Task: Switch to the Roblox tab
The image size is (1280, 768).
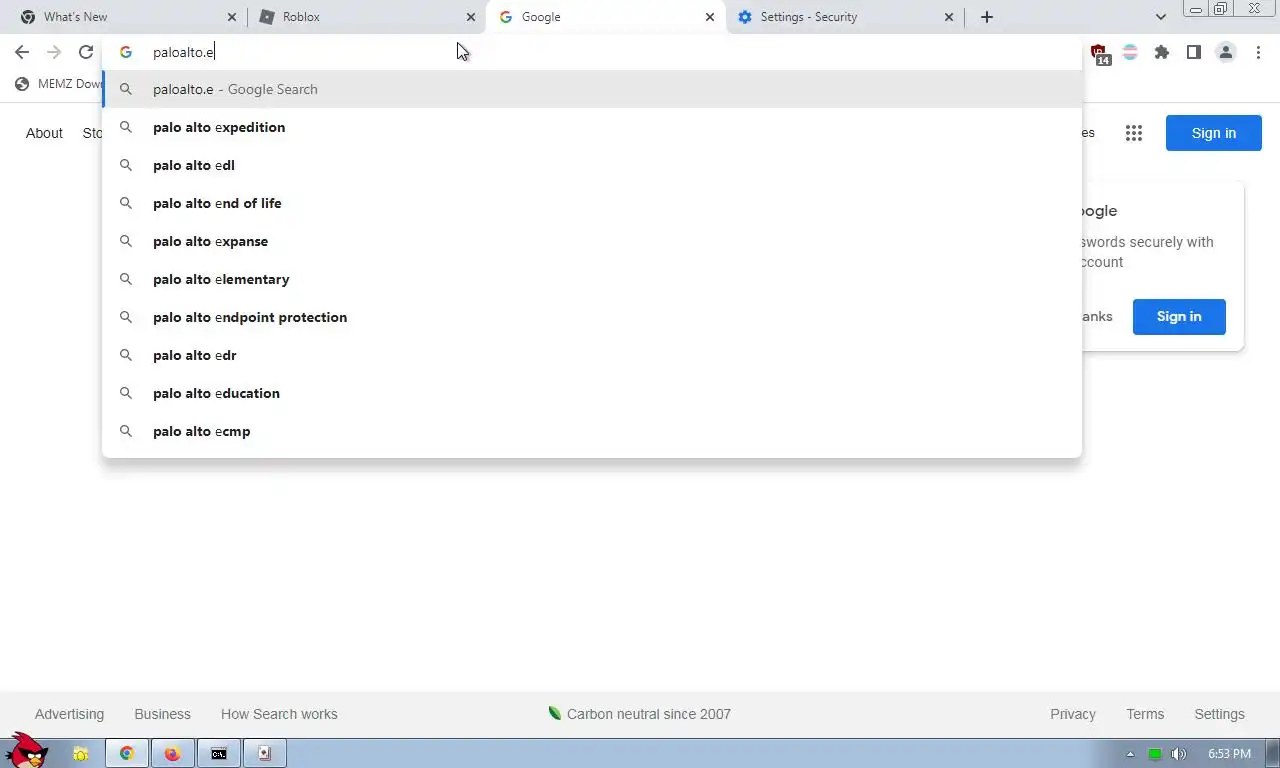Action: point(366,17)
